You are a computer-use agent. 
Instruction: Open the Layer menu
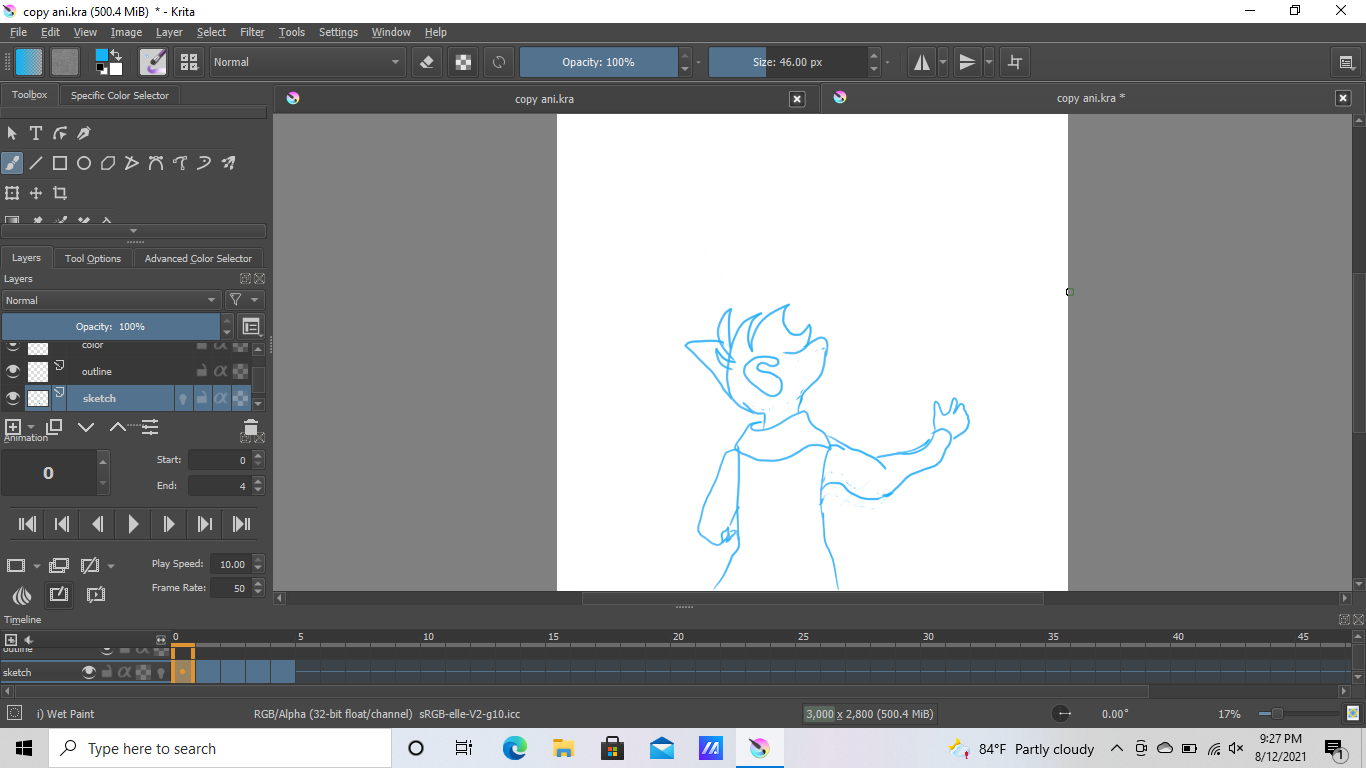coord(169,32)
